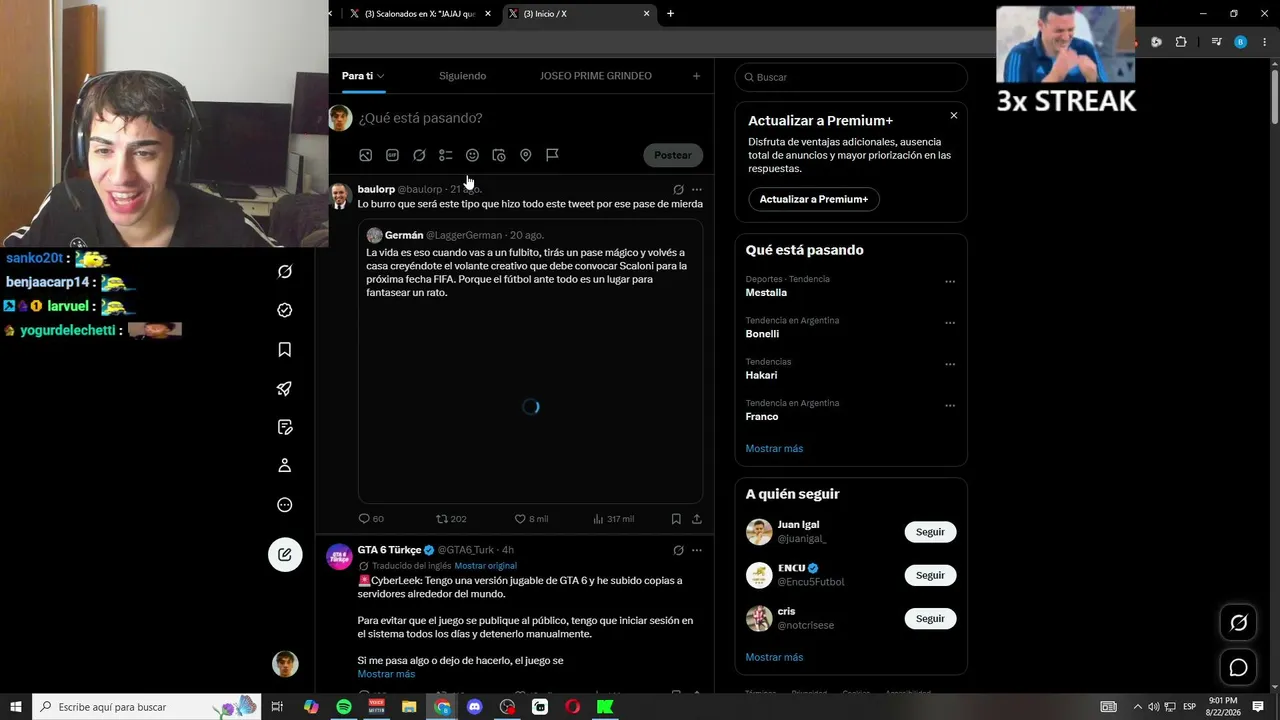Open the More options circle in the sidebar
This screenshot has width=1280, height=720.
tap(285, 505)
